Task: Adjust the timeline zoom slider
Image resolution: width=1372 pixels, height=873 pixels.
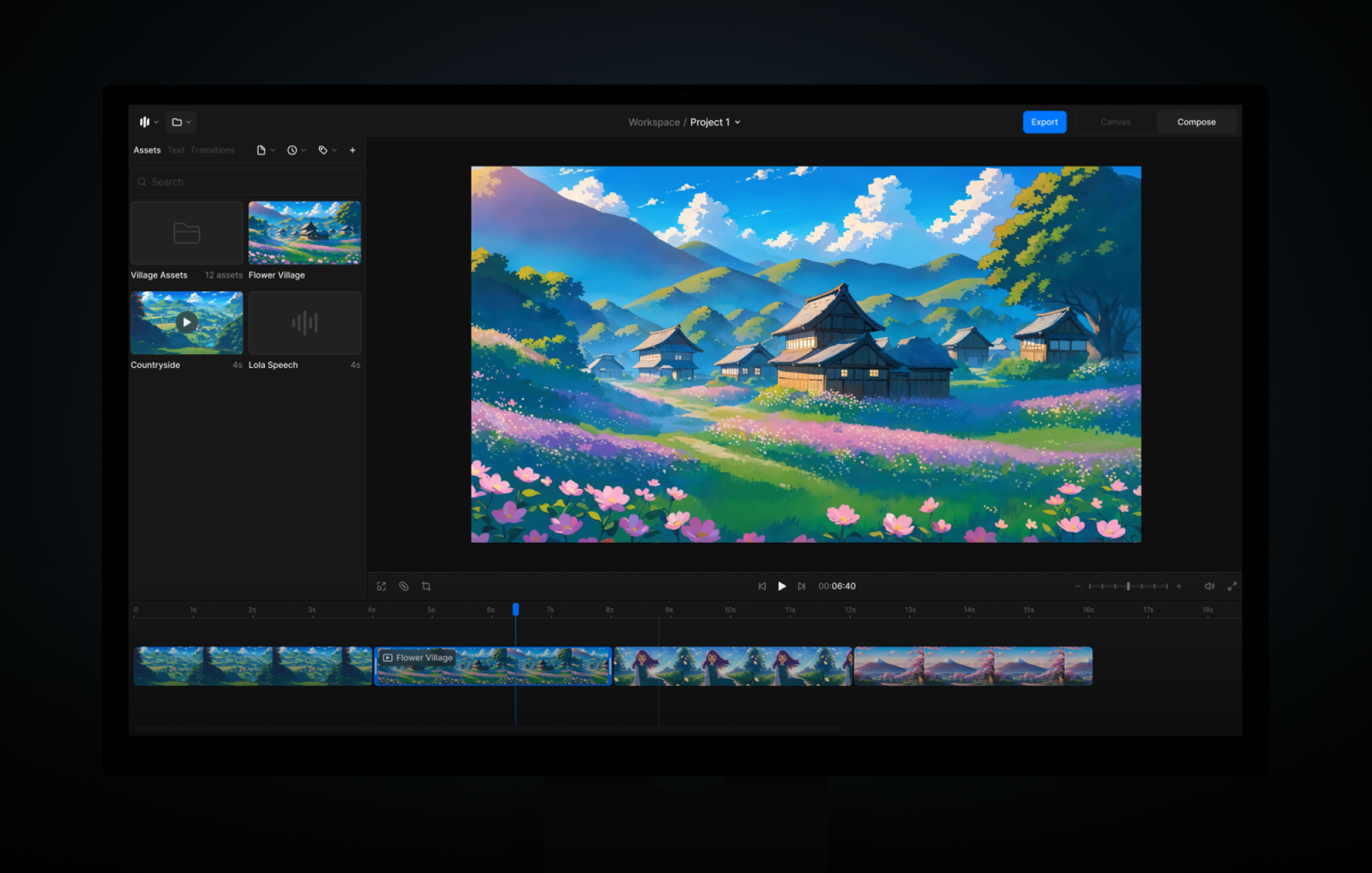Action: 1128,586
